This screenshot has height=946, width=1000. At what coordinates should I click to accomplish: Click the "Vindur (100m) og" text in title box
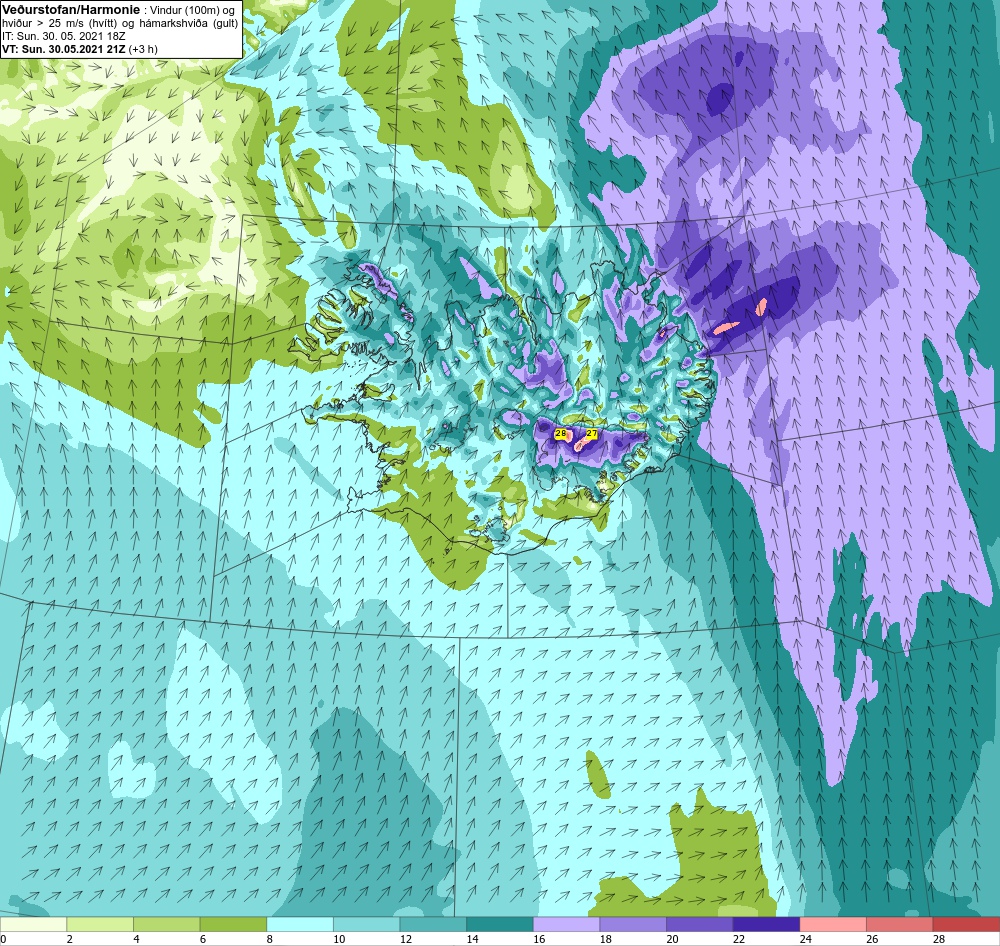pos(193,10)
